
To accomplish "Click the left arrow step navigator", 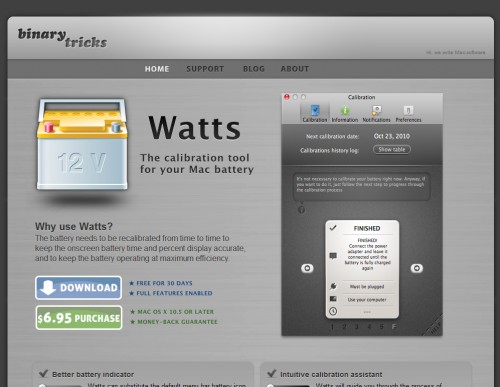I will [307, 268].
